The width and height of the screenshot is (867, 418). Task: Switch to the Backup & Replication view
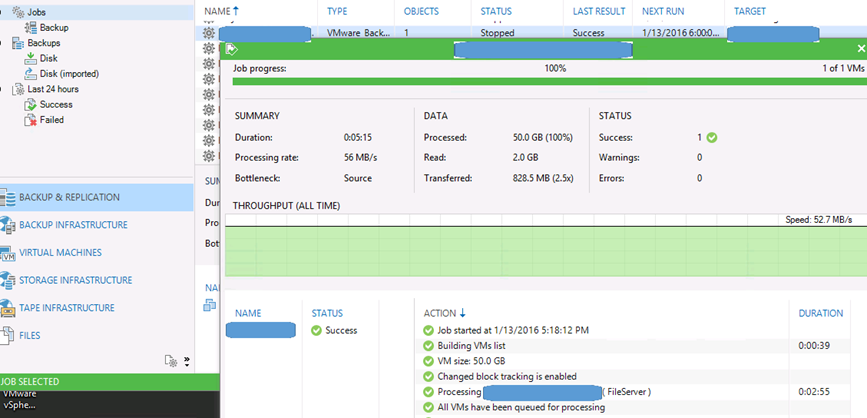[69, 197]
